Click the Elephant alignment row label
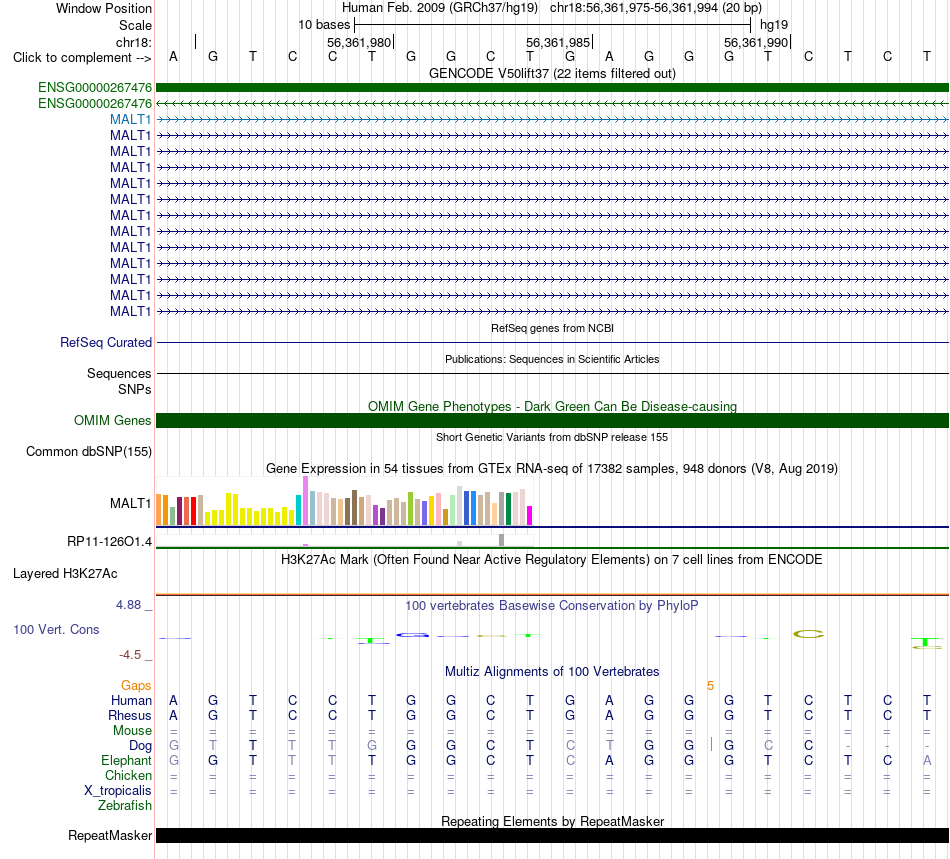This screenshot has height=859, width=950. tap(126, 760)
